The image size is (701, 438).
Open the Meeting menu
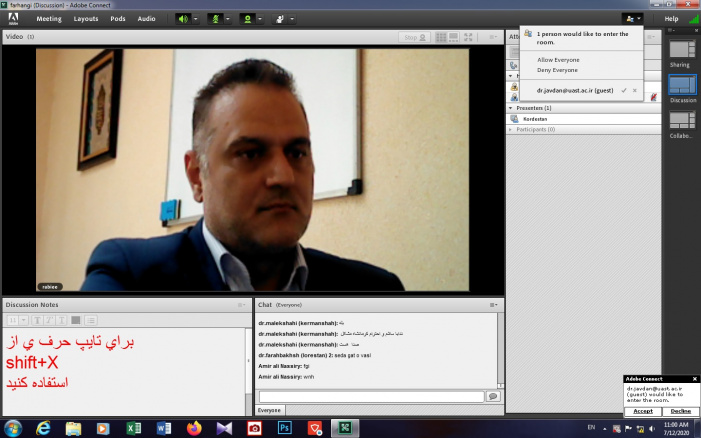pos(49,18)
